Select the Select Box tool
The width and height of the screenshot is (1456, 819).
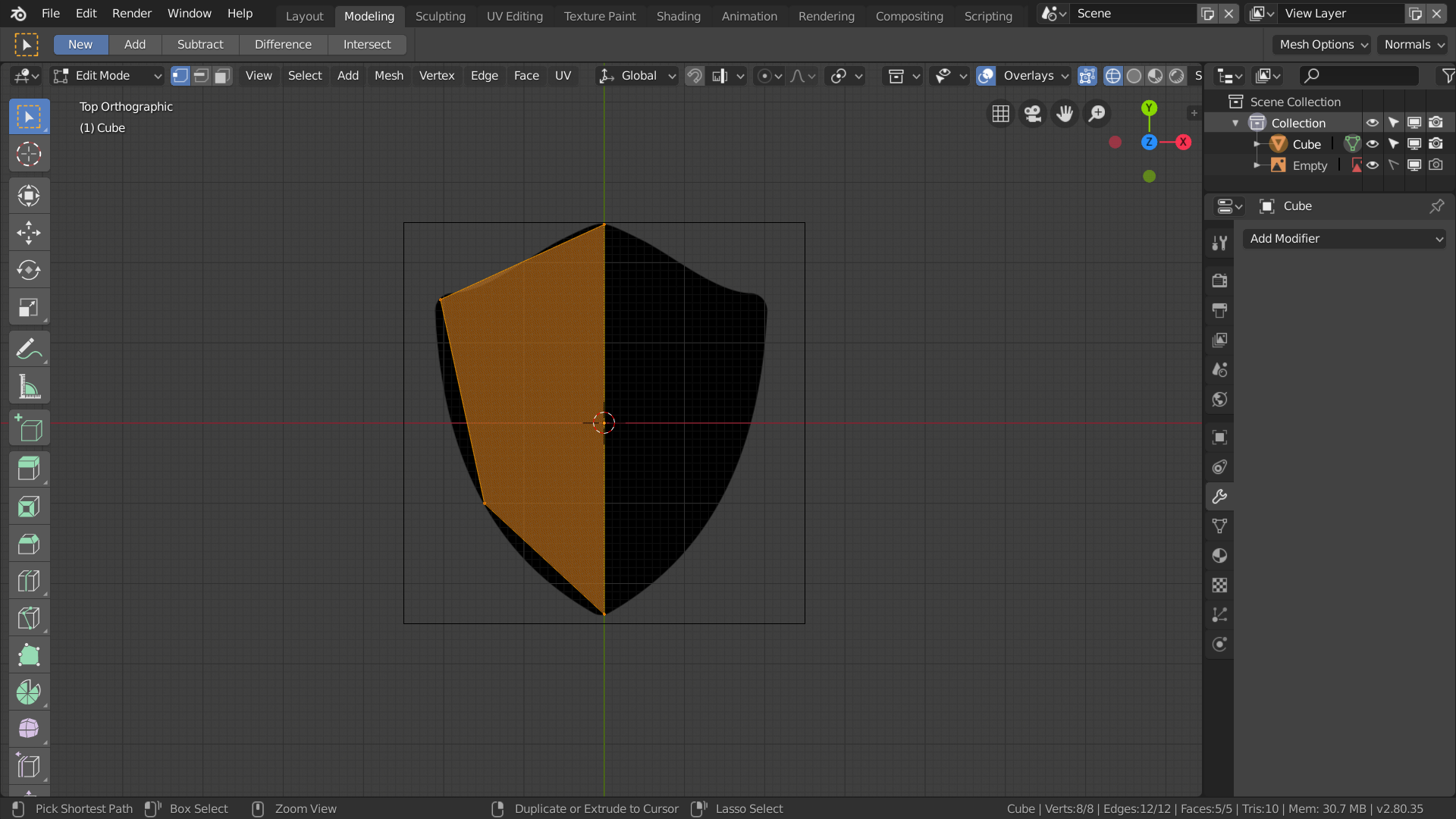click(x=29, y=117)
